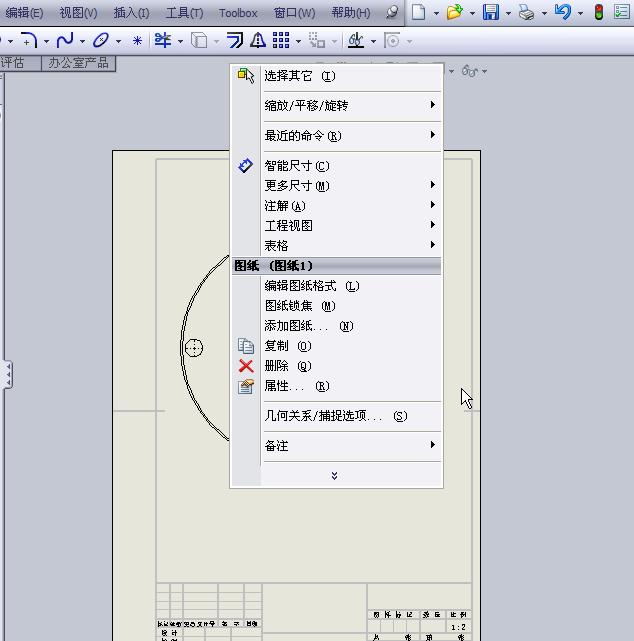Select the Sketch Fillet tool
634x641 pixels.
click(x=29, y=40)
